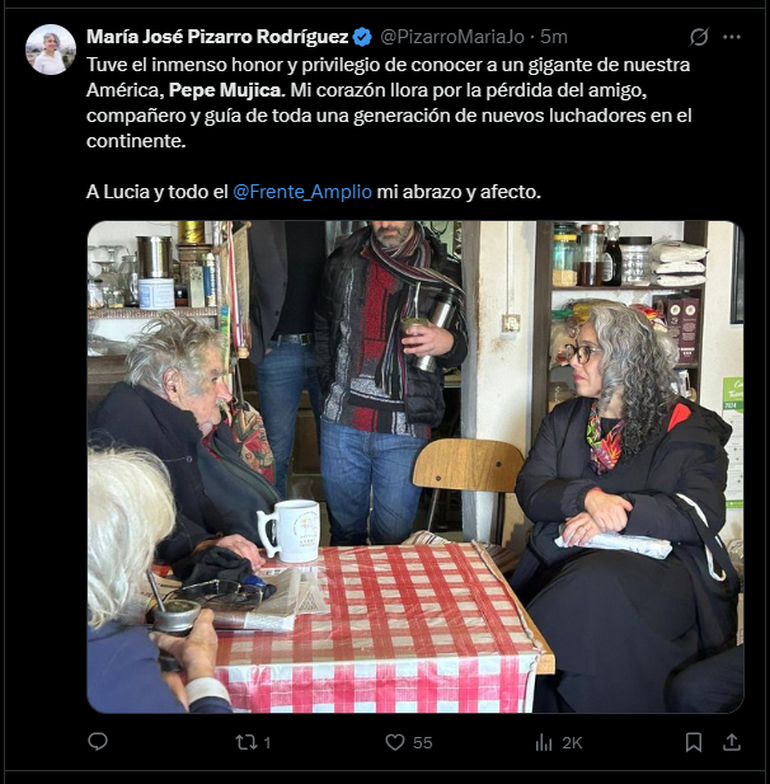Click the display name María José Pizarro Rodríguez
The height and width of the screenshot is (784, 770).
[x=217, y=37]
